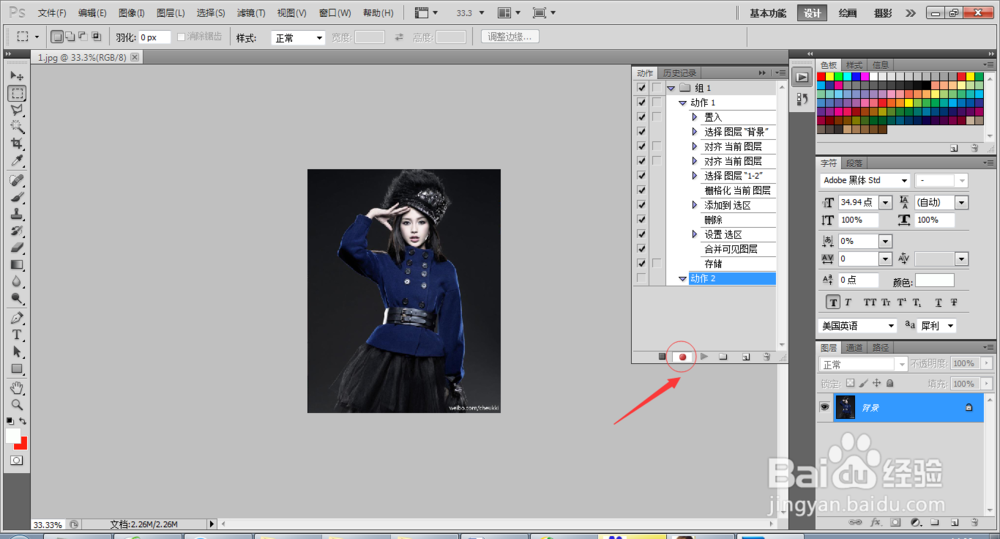Expand the 添加到 选区 step

click(x=695, y=205)
